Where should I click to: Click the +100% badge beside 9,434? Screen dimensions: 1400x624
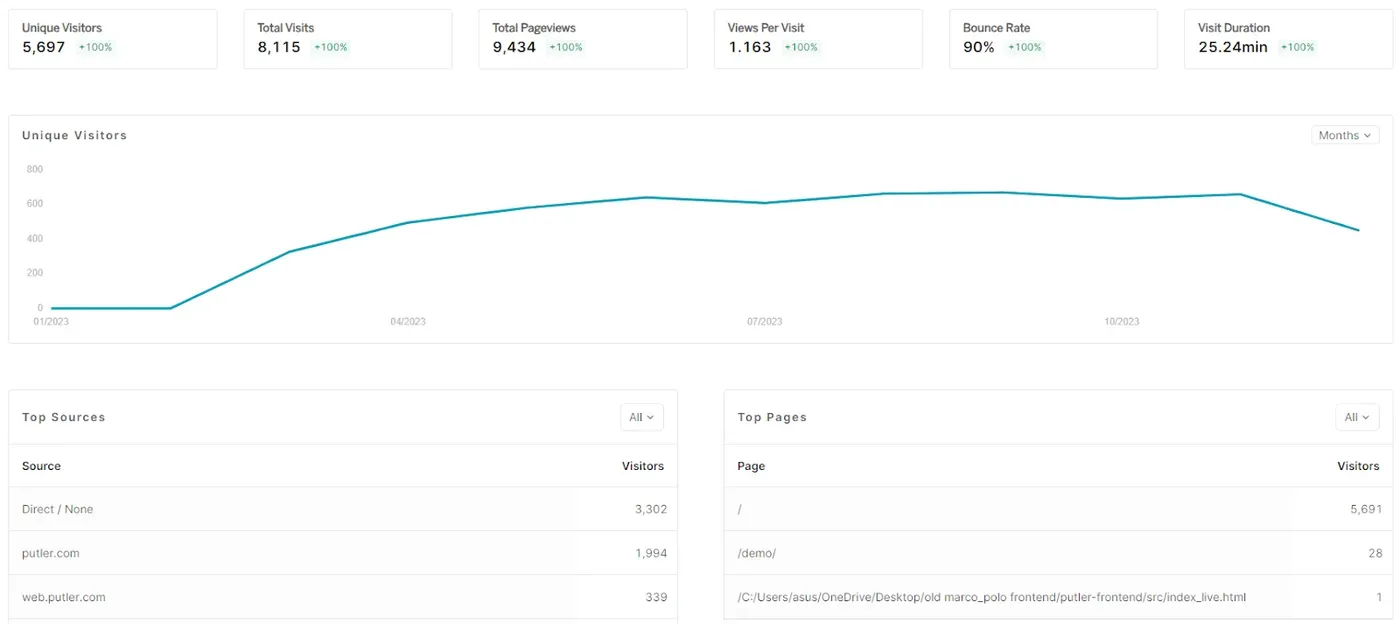pyautogui.click(x=566, y=47)
